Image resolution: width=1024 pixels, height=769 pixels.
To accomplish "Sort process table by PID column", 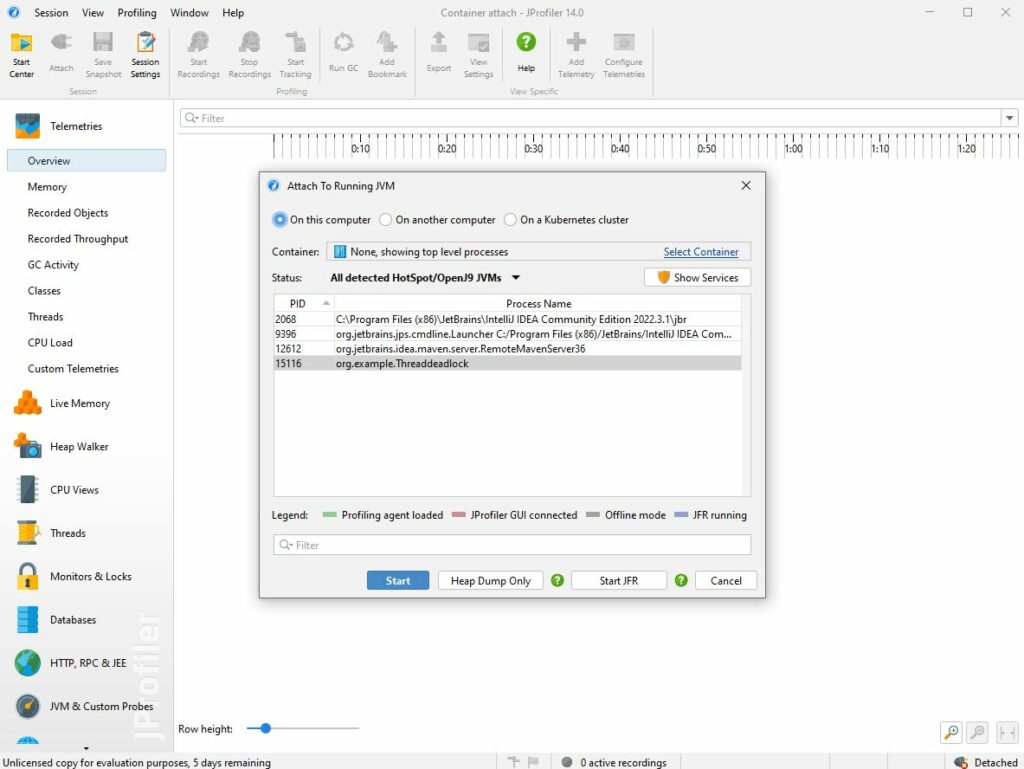I will [x=303, y=304].
